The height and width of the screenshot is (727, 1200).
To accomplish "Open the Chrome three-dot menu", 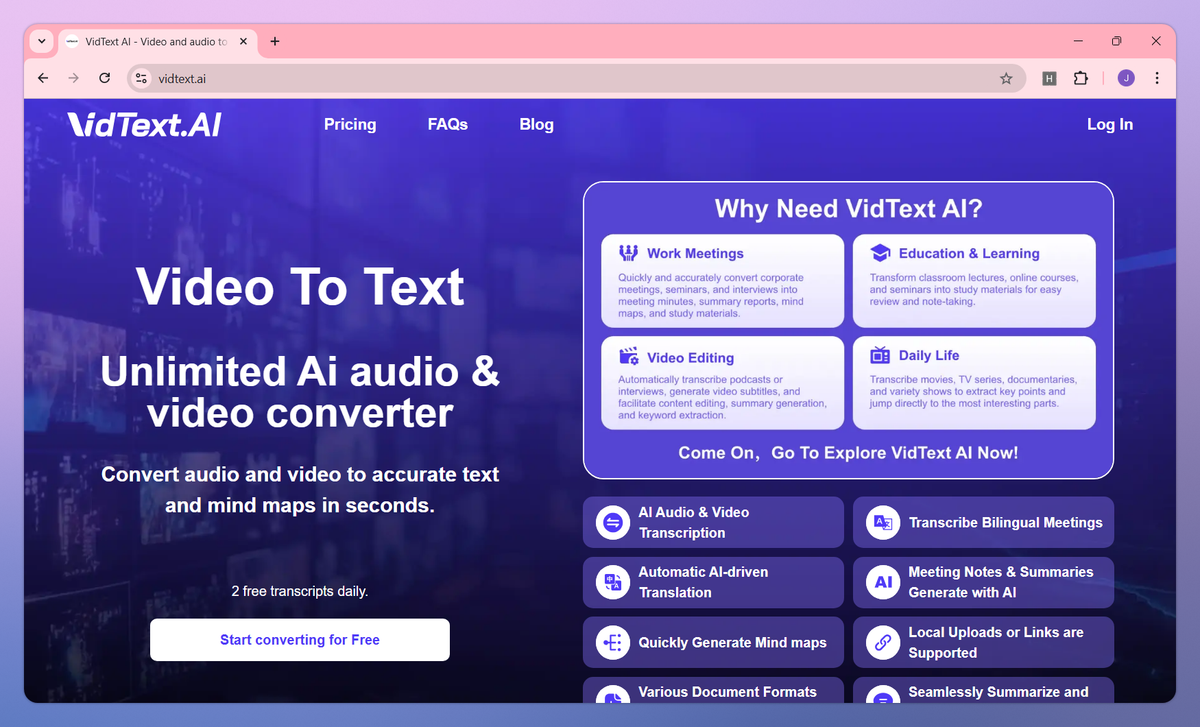I will point(1157,78).
